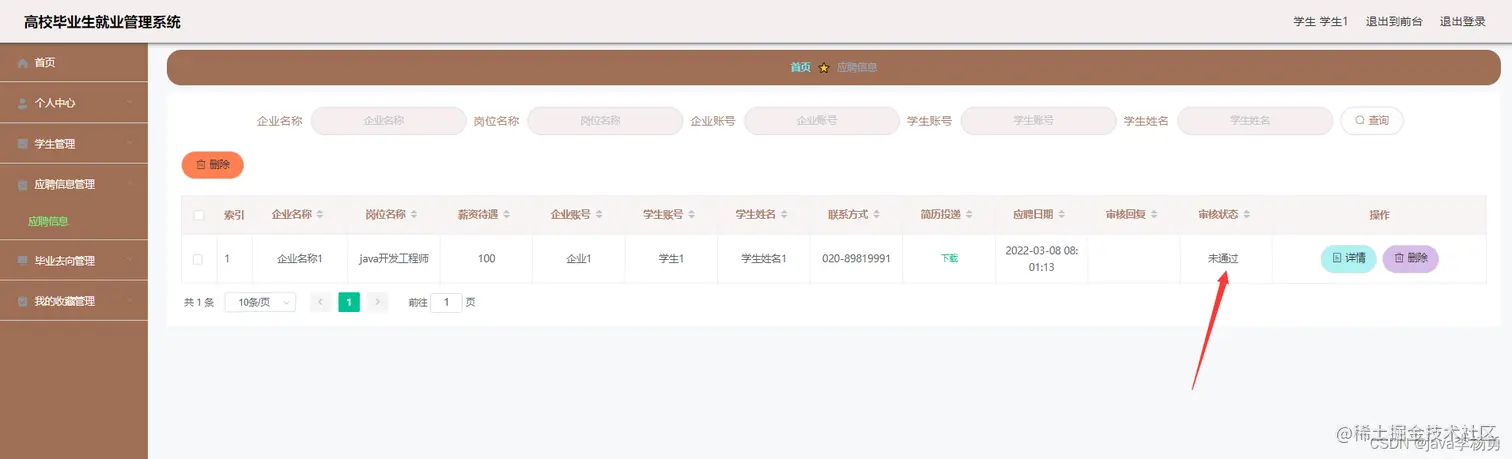Sort table by 应聘日期 column arrows
This screenshot has height=459, width=1512.
click(1062, 215)
